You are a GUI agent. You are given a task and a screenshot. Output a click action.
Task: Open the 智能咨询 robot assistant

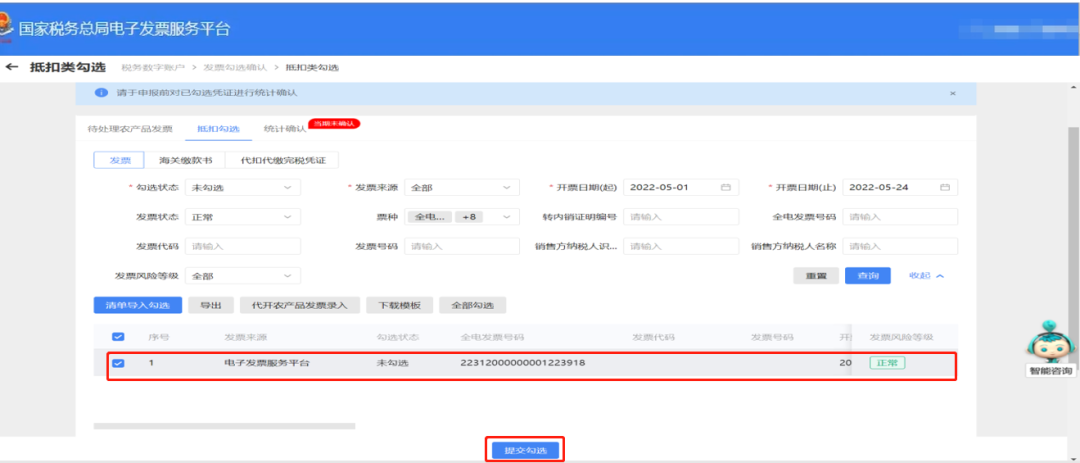click(1050, 346)
